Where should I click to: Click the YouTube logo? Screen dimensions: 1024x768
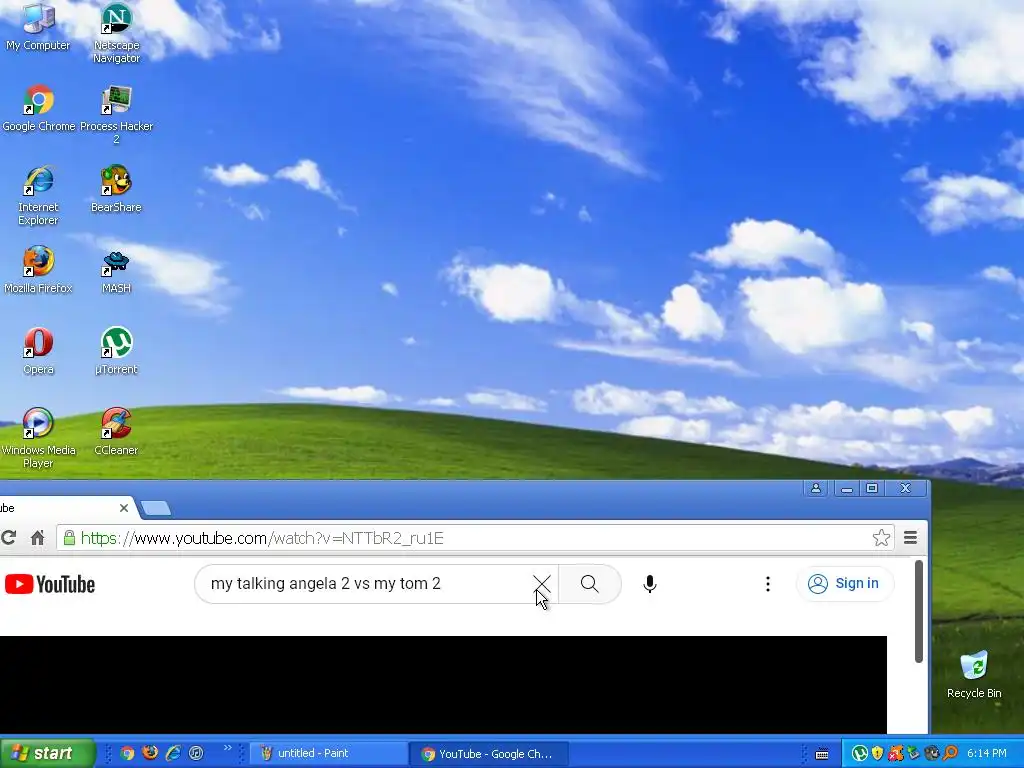pyautogui.click(x=50, y=584)
